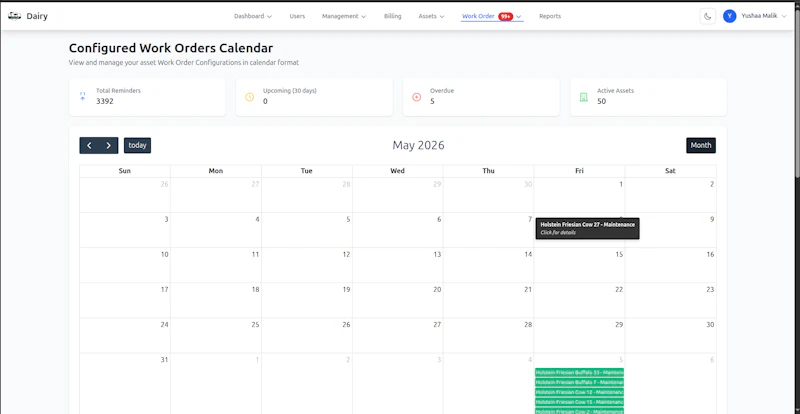This screenshot has height=414, width=800.
Task: Open Holstein Friesian Cow 15 maintenance event
Action: click(579, 402)
